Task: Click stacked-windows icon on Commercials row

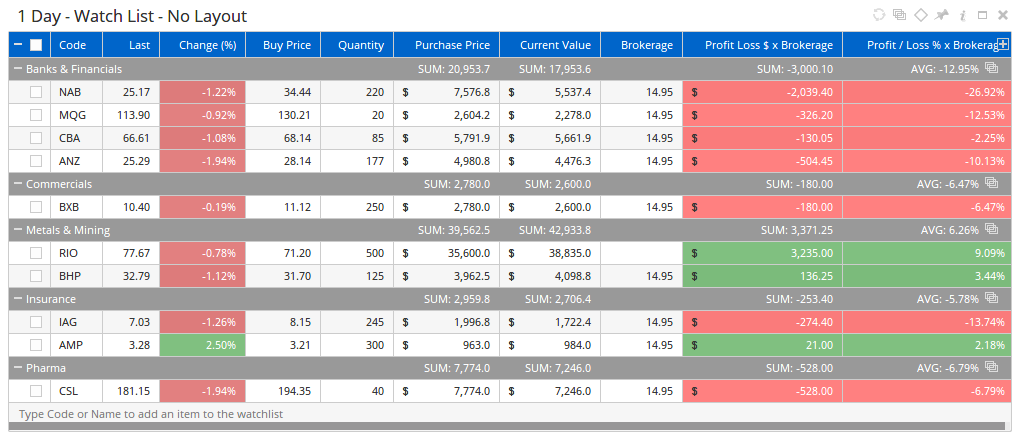Action: 991,183
